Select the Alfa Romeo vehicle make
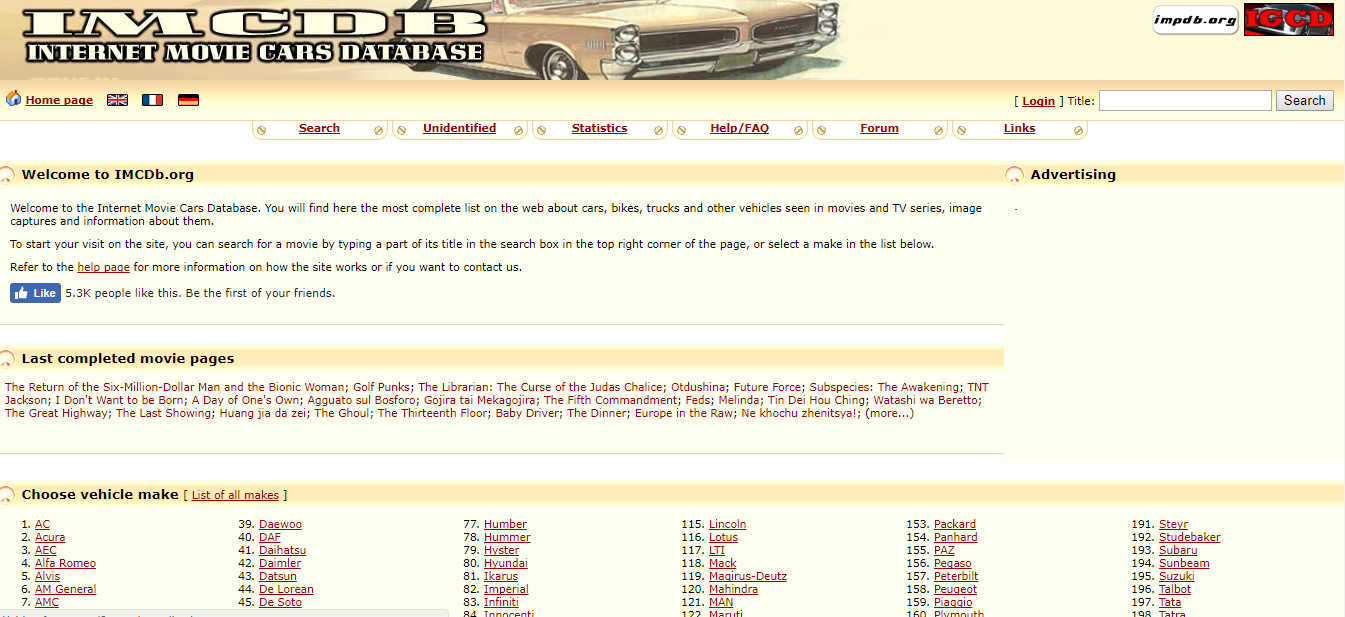Viewport: 1345px width, 617px height. 65,563
